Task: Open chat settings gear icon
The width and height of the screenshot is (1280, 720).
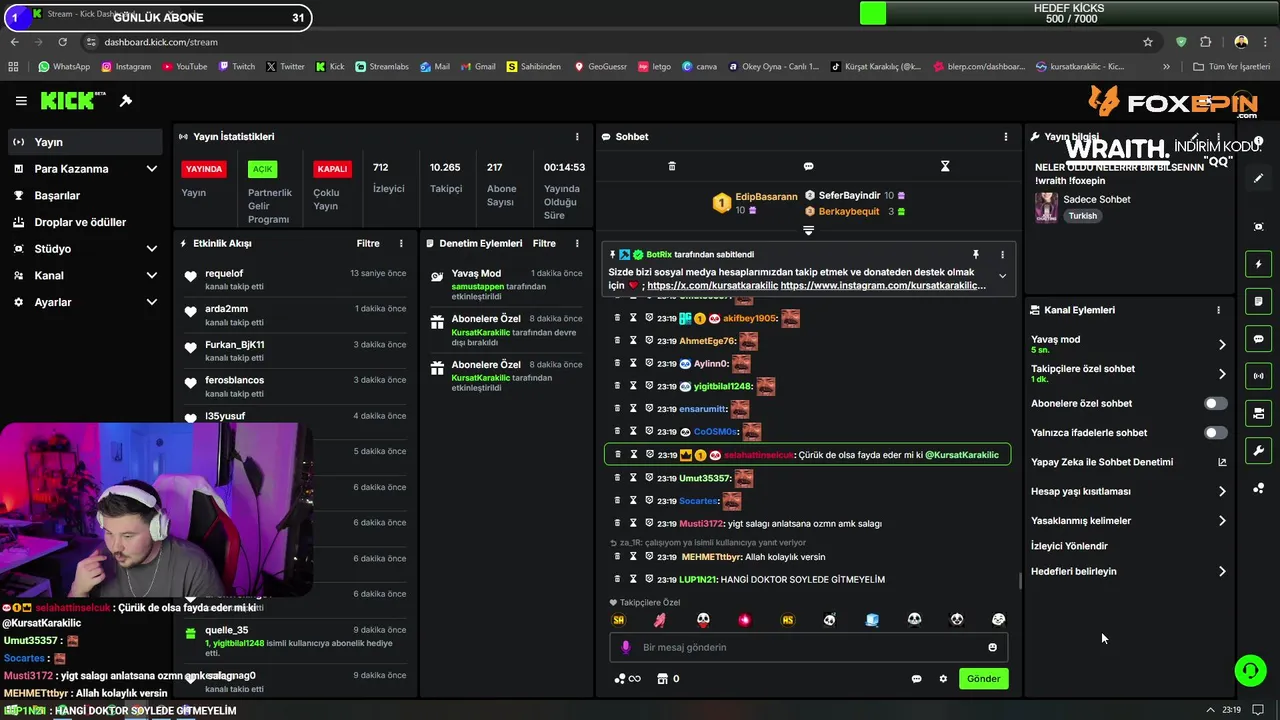Action: click(x=943, y=679)
